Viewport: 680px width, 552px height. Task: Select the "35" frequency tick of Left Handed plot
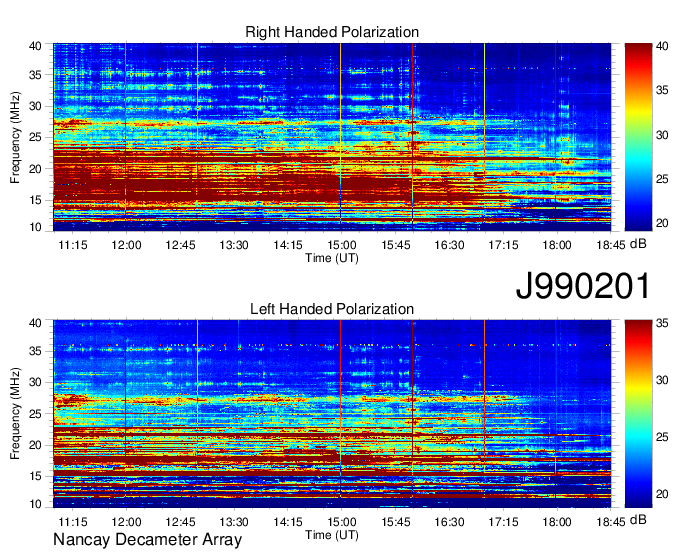35,352
